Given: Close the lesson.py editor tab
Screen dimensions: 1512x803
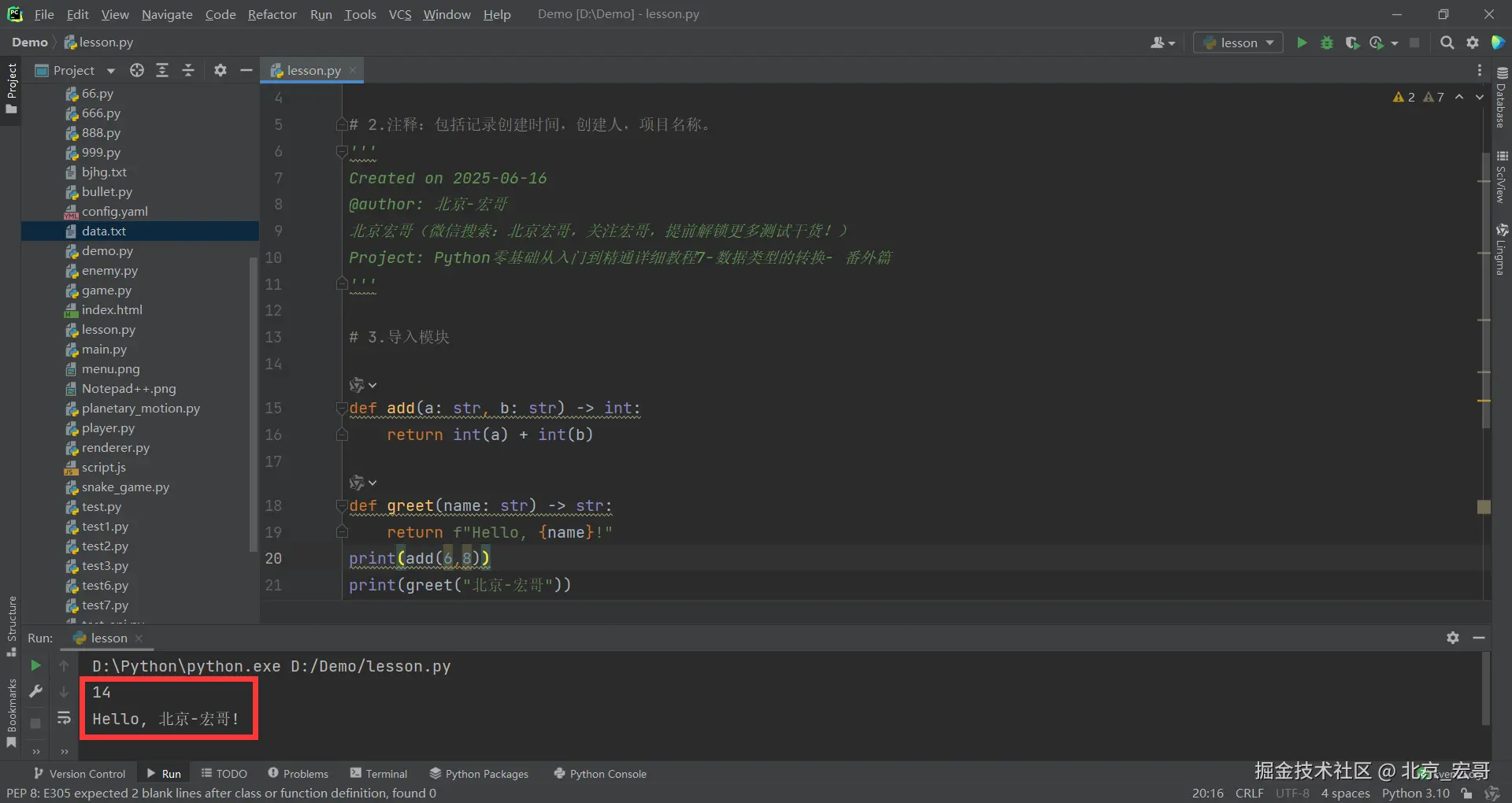Looking at the screenshot, I should click(353, 70).
